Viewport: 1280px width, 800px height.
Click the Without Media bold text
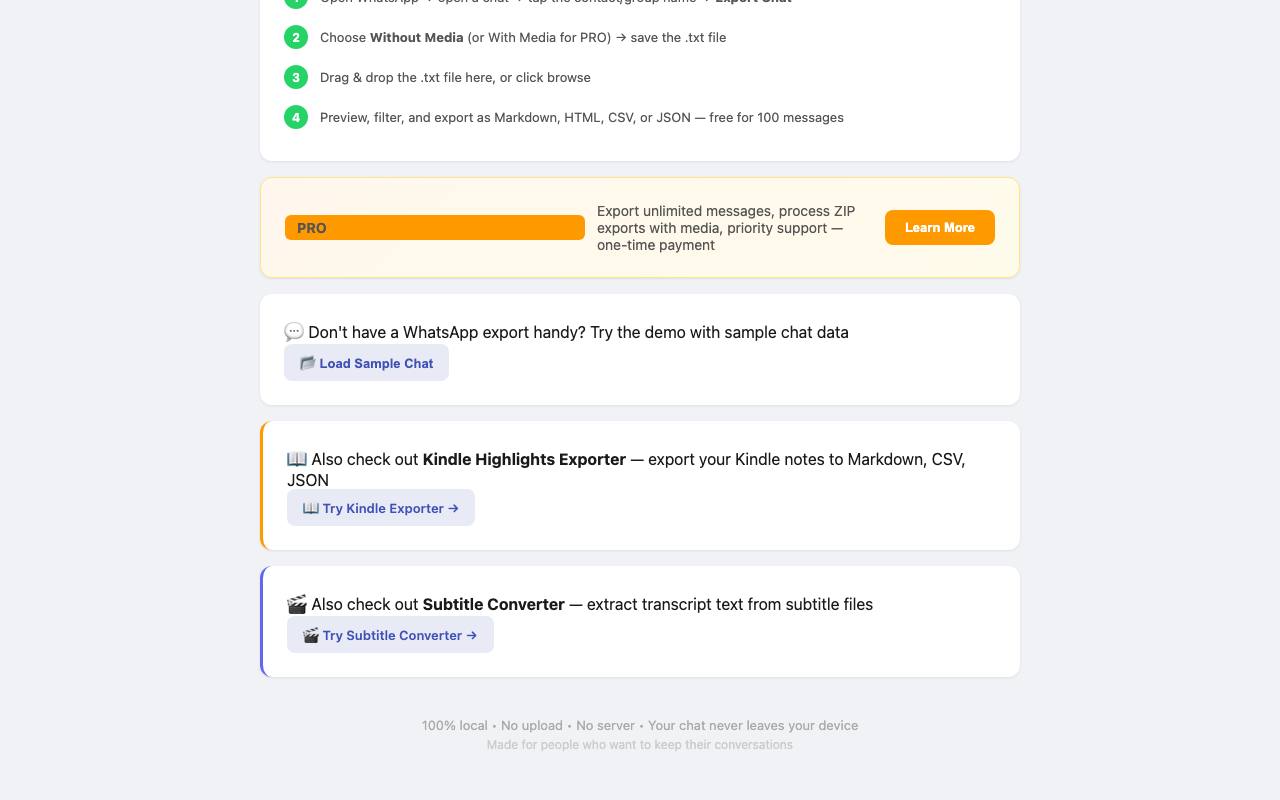(x=416, y=37)
